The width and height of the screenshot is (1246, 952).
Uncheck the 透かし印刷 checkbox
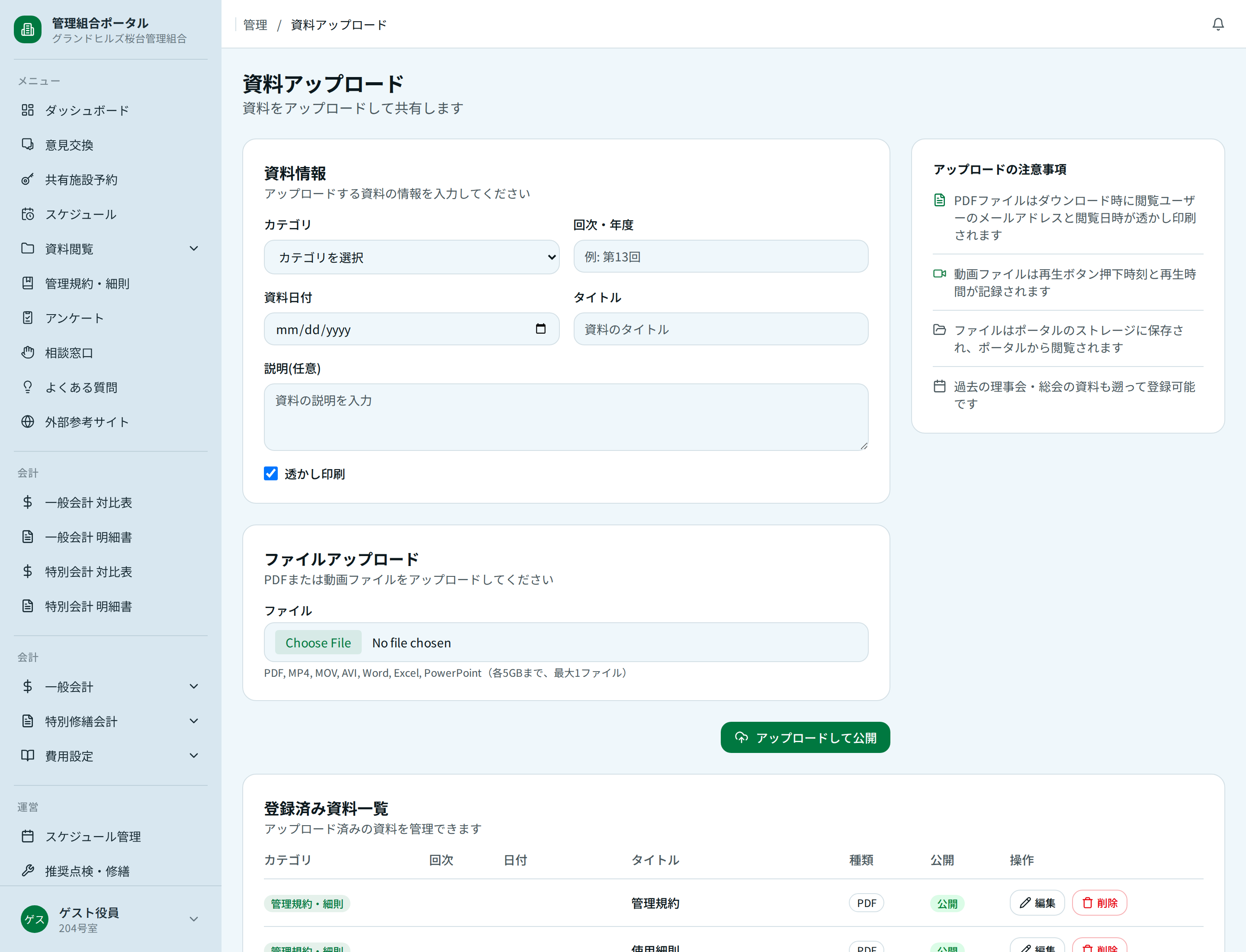click(270, 473)
